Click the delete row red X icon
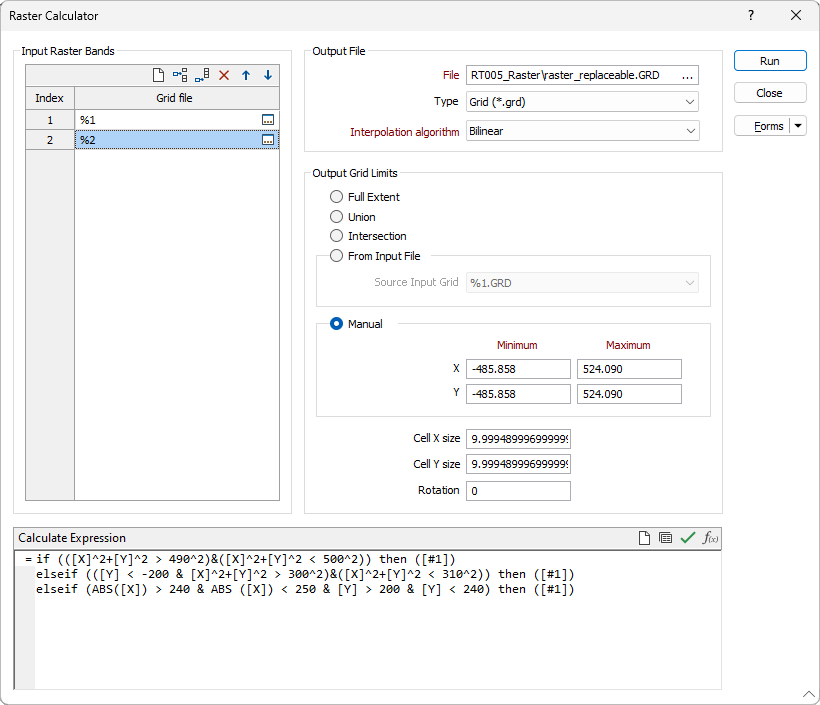 pos(224,75)
